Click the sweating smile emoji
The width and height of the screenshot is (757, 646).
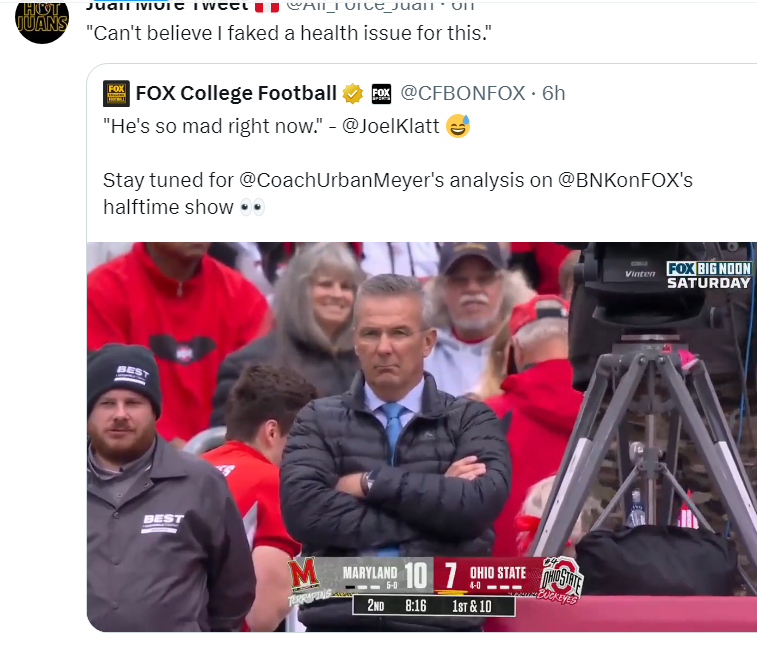pyautogui.click(x=458, y=127)
